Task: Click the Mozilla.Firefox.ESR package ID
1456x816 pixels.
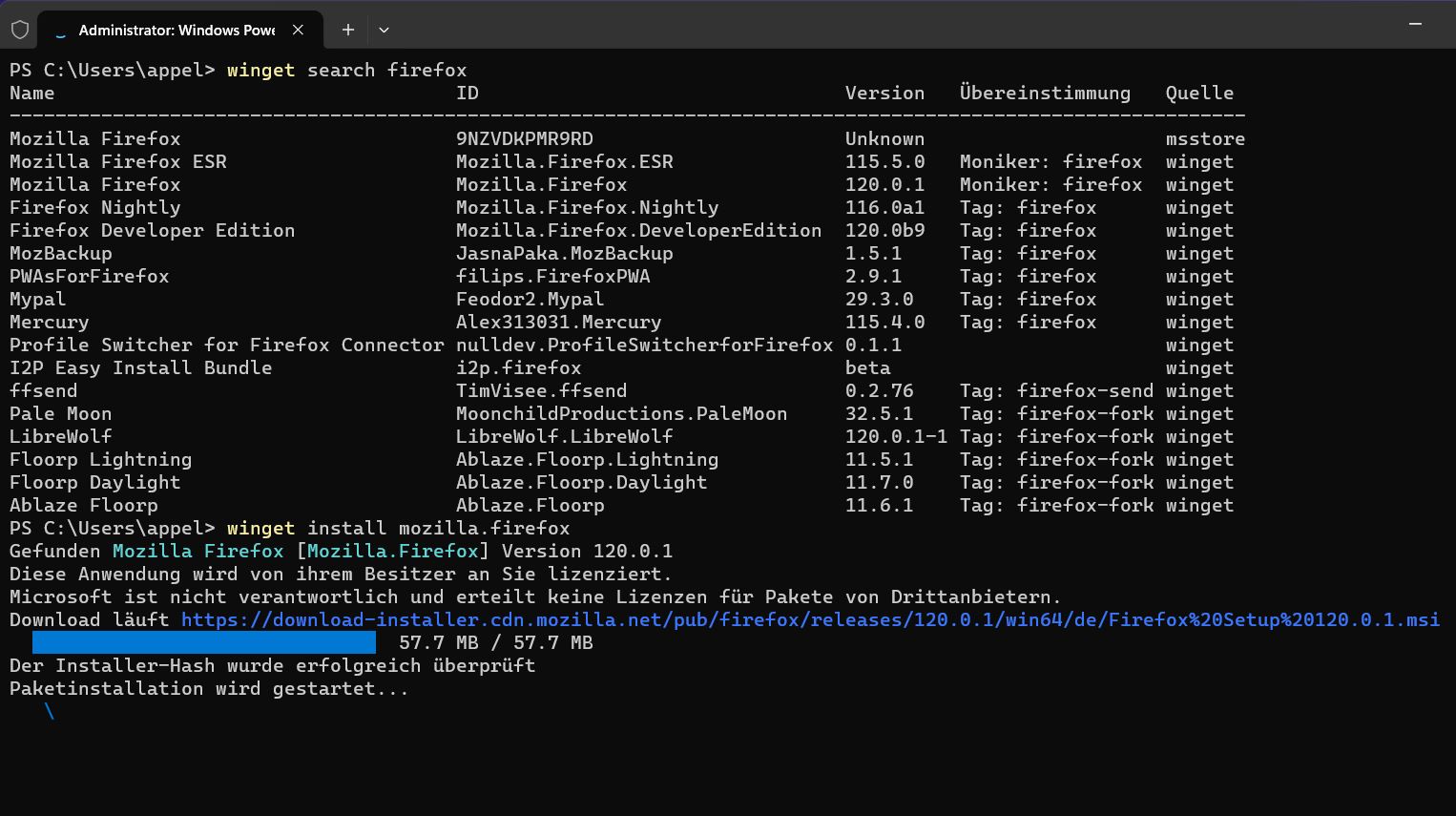Action: coord(564,161)
